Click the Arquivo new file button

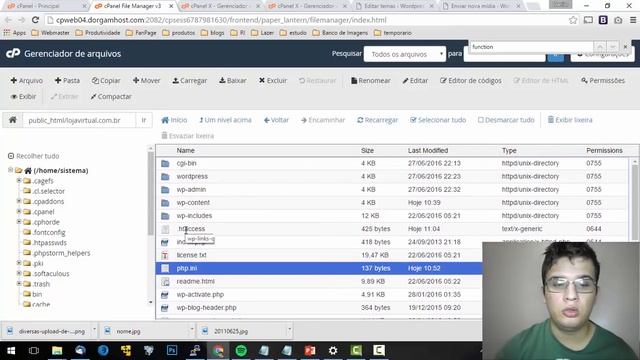click(x=27, y=81)
